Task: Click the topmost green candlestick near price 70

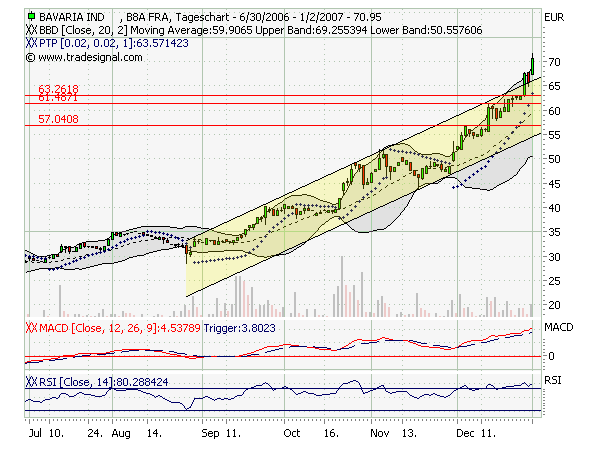Action: pyautogui.click(x=532, y=64)
